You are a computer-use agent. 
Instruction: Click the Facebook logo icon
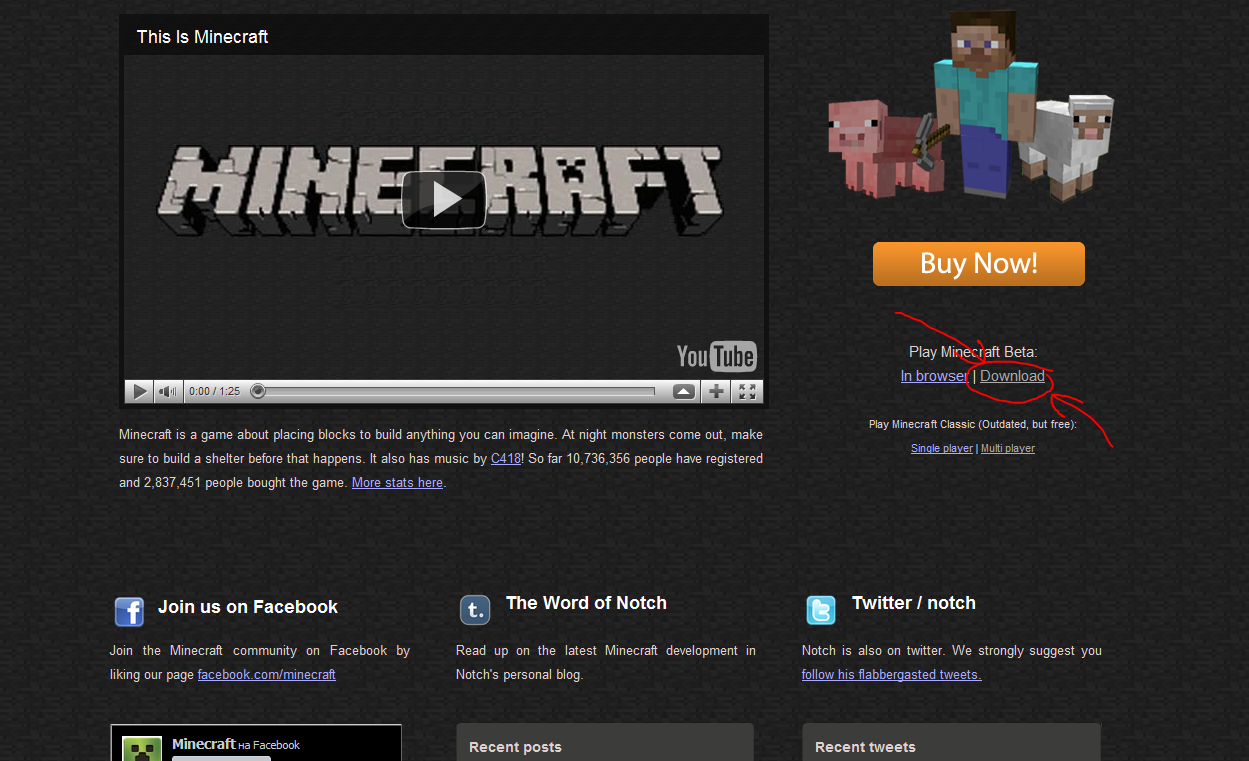click(129, 611)
